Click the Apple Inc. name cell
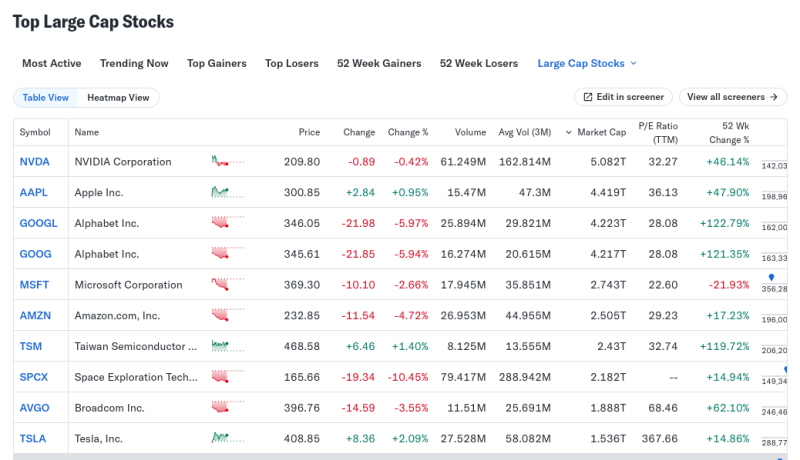 pyautogui.click(x=99, y=192)
